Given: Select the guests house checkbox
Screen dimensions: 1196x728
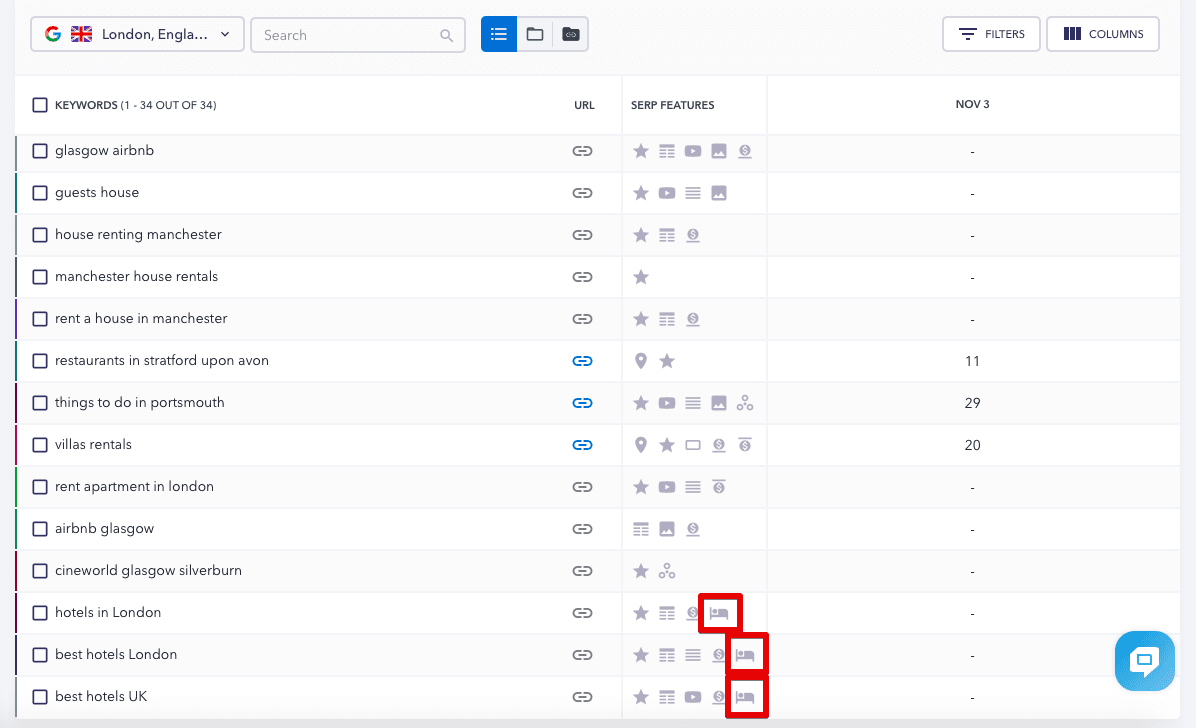Looking at the screenshot, I should click(40, 193).
